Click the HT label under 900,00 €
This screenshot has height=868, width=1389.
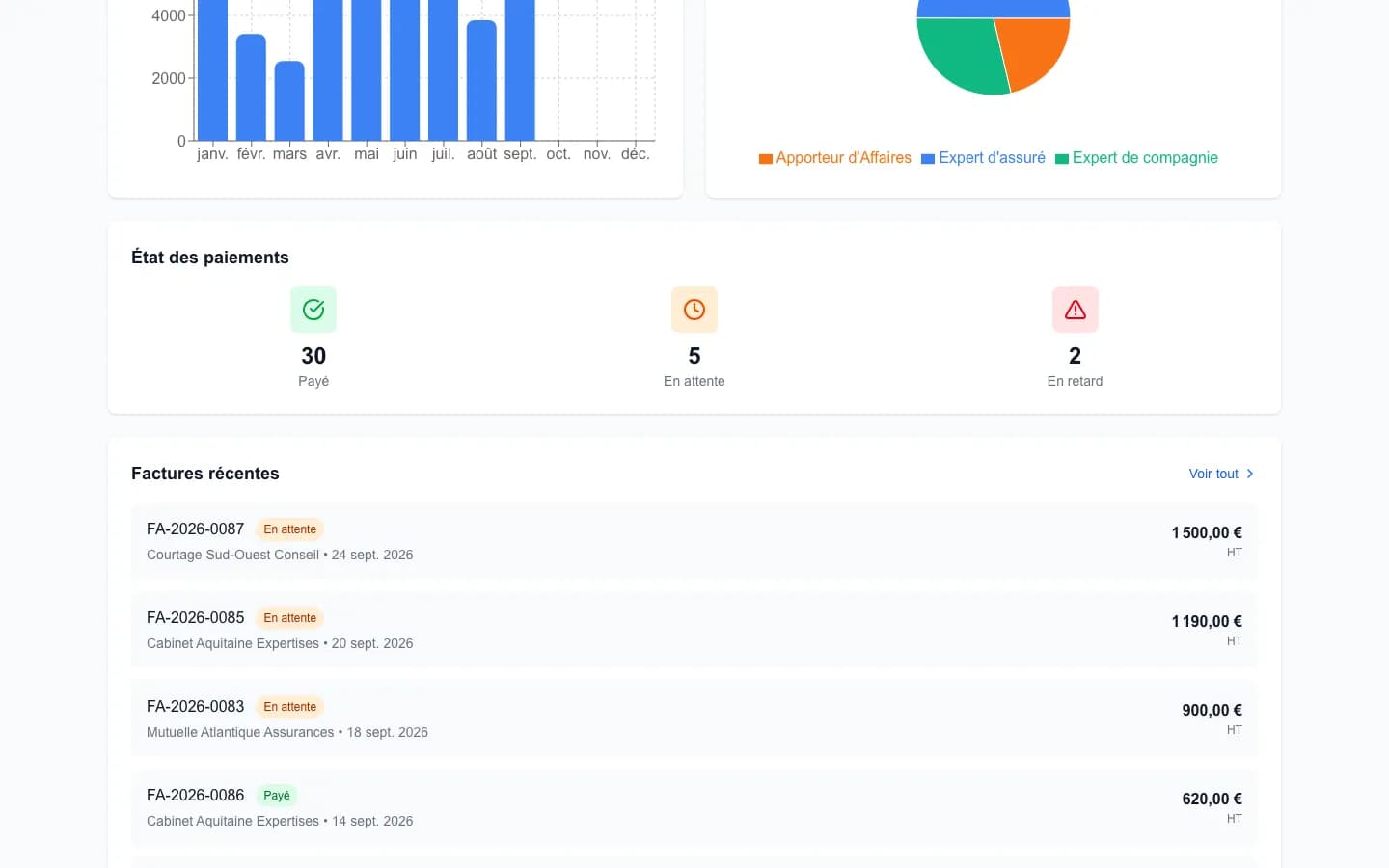(x=1235, y=730)
